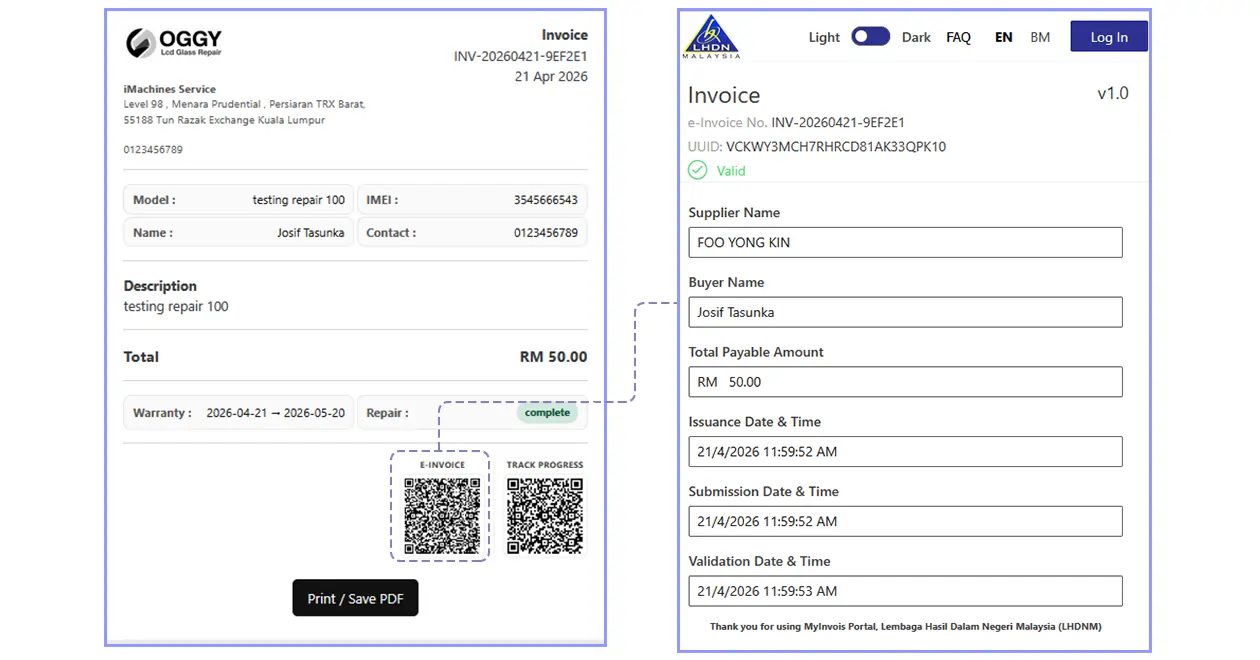Open the FAQ page
1260x660 pixels.
[x=958, y=36]
